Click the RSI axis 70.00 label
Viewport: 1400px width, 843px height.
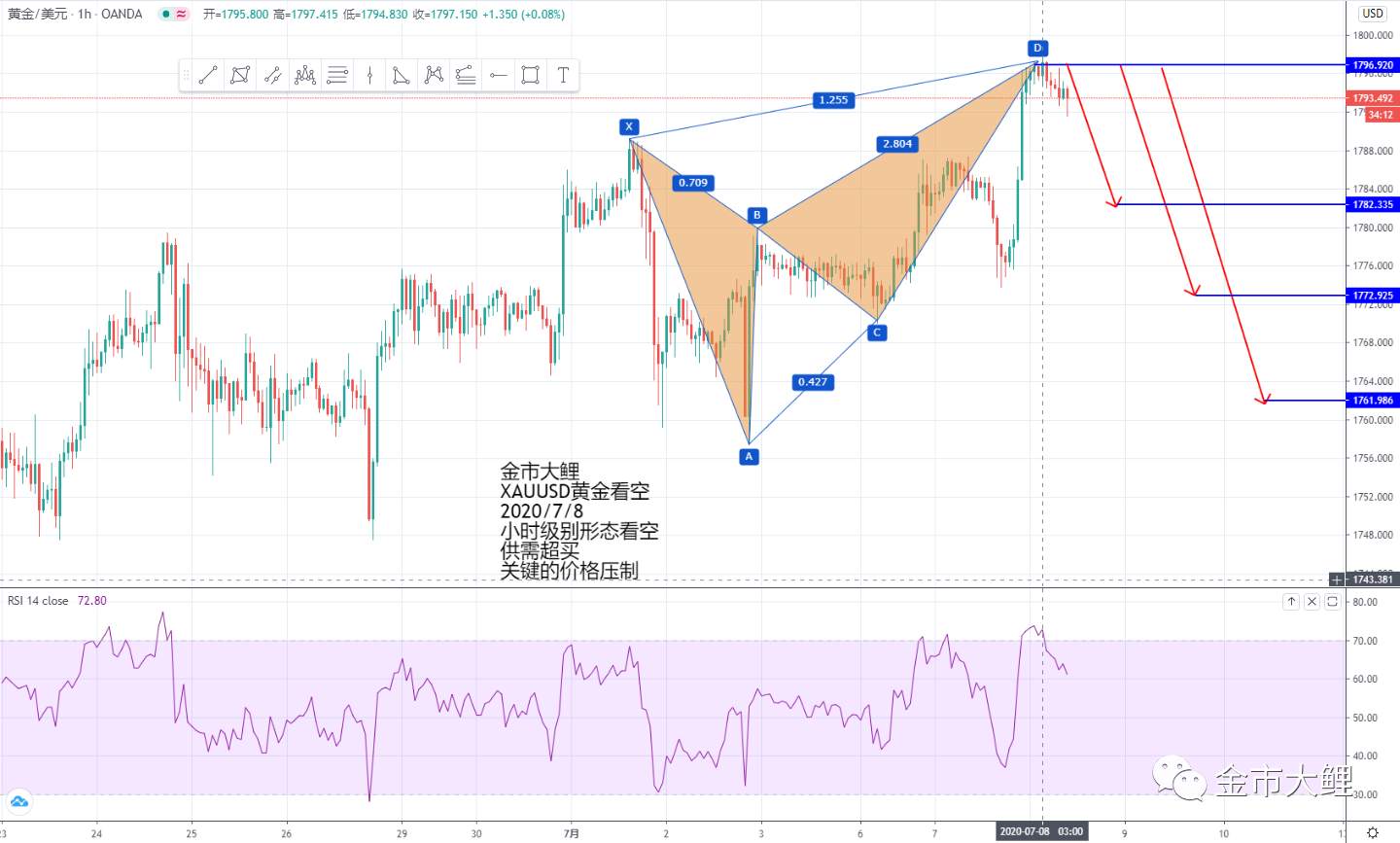(x=1364, y=641)
